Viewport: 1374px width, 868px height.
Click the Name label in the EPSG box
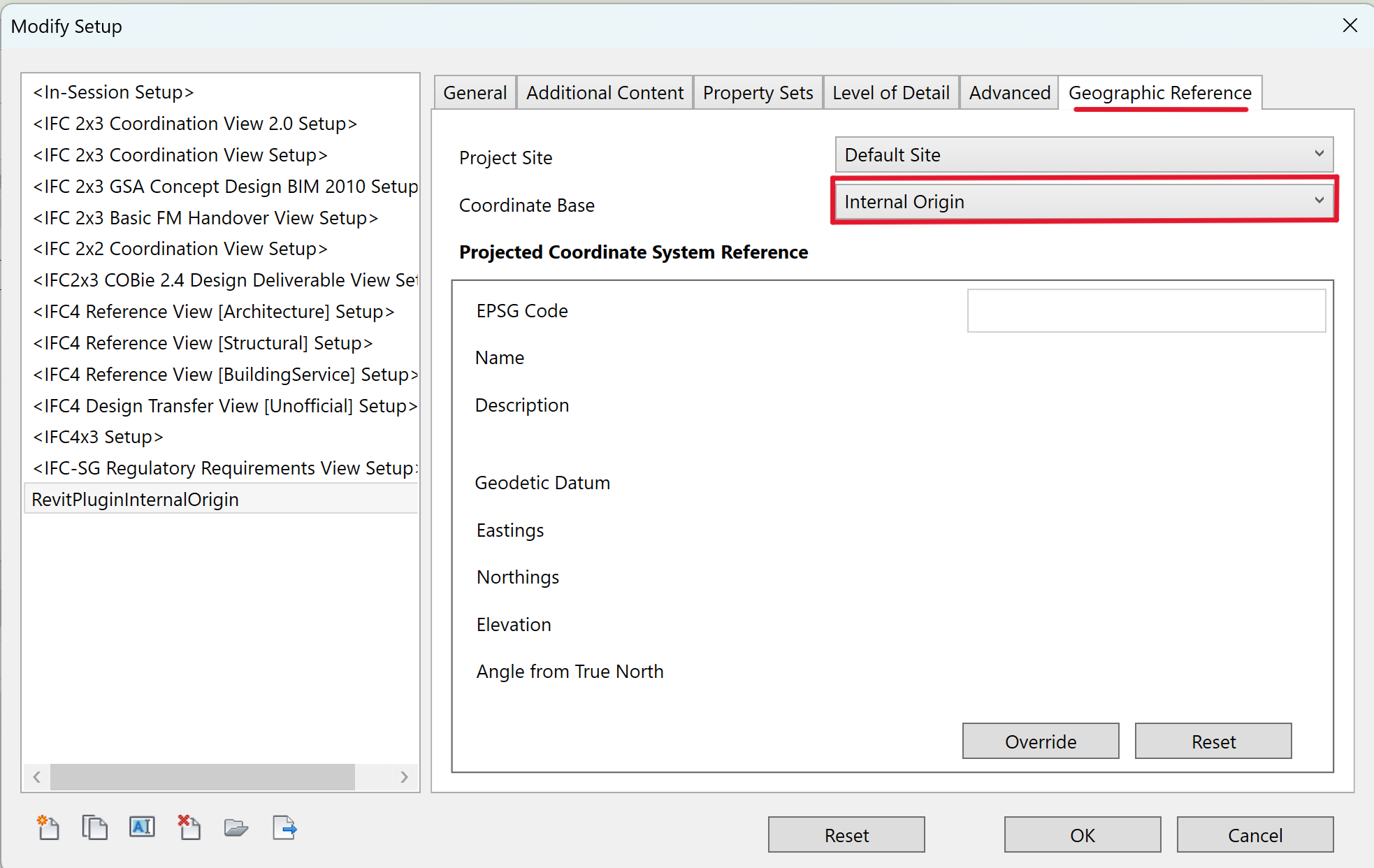point(500,358)
